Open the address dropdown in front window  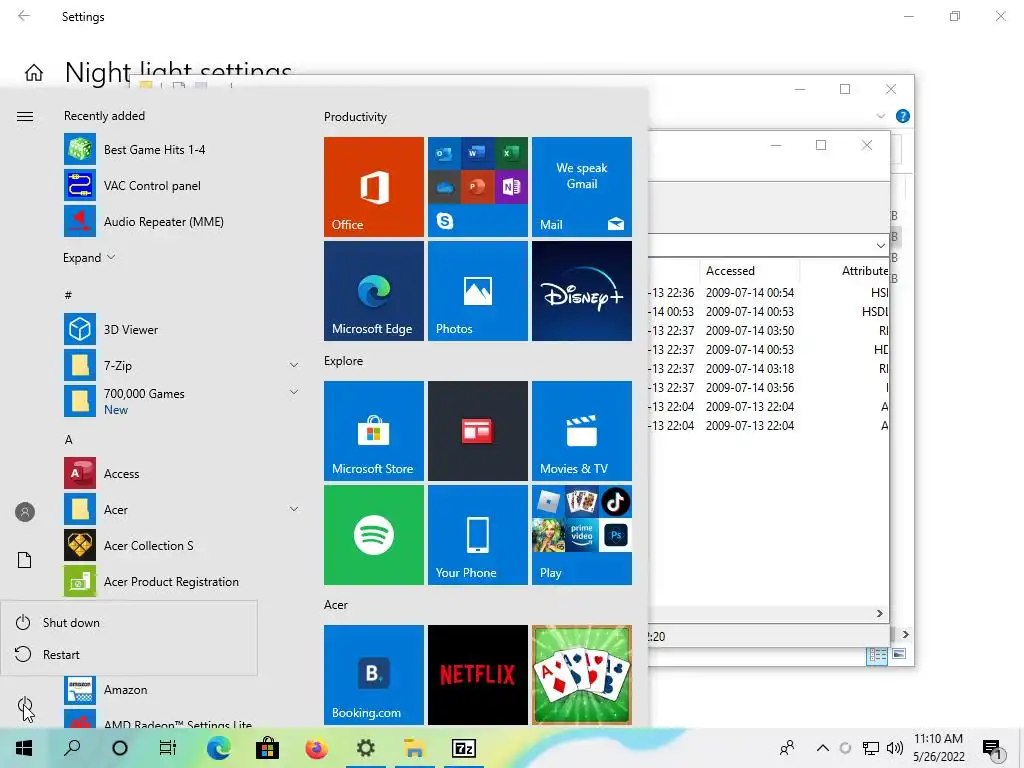tap(880, 246)
